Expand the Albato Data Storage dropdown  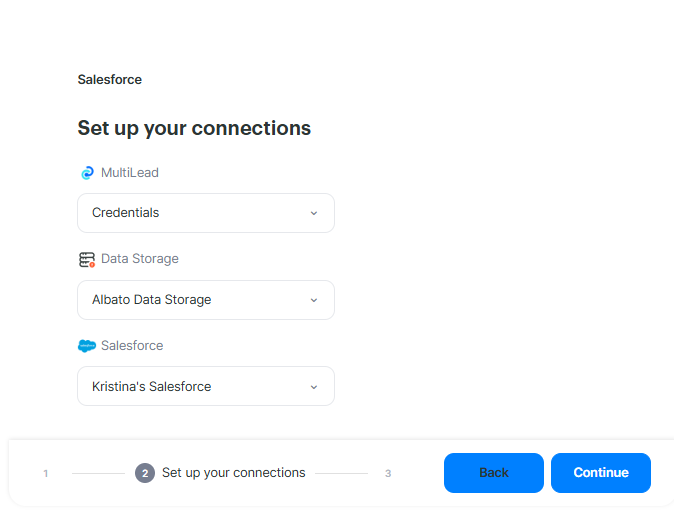[x=205, y=300]
